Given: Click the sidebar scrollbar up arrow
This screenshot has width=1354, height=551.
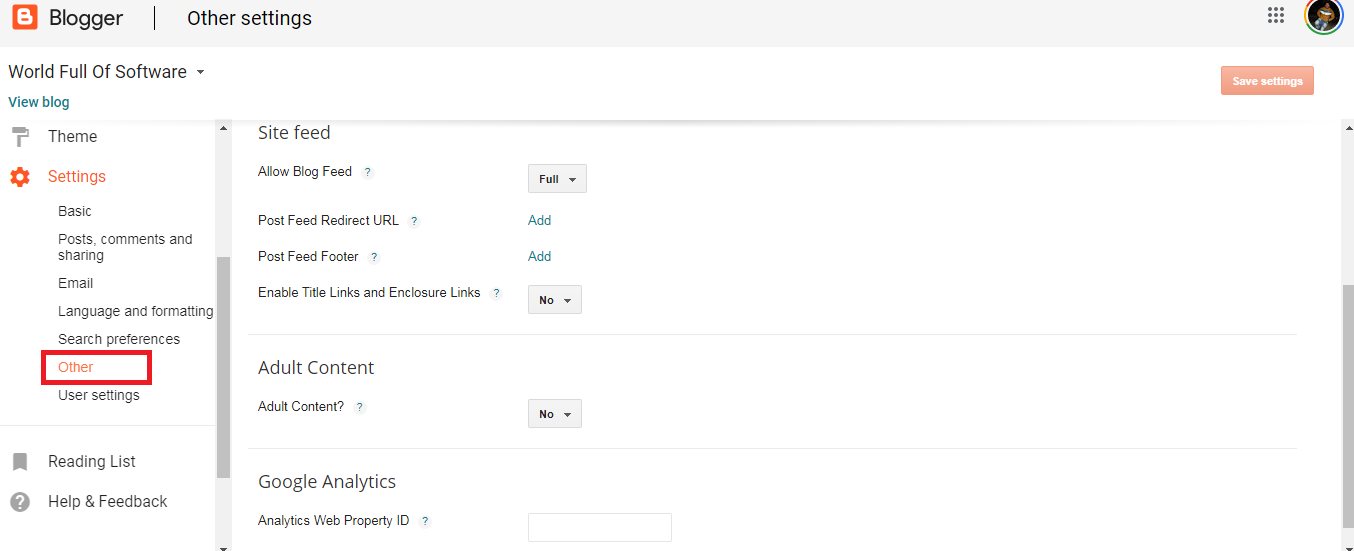Looking at the screenshot, I should pos(224,127).
